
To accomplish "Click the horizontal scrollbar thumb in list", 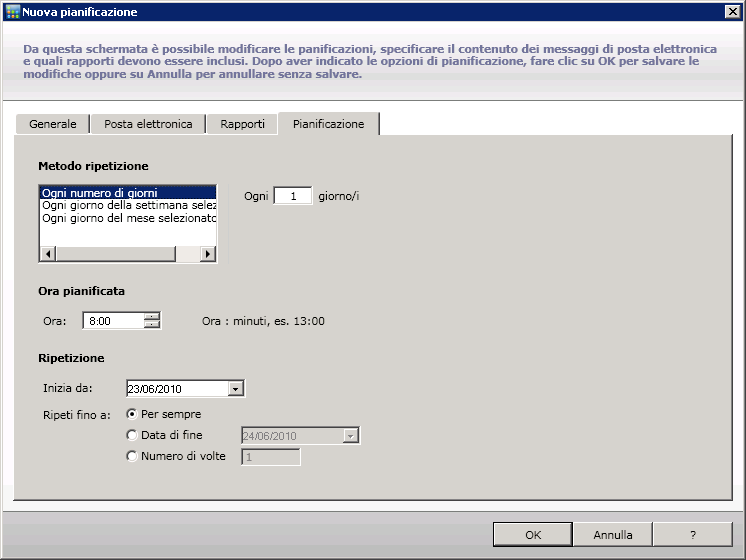I will (x=116, y=254).
